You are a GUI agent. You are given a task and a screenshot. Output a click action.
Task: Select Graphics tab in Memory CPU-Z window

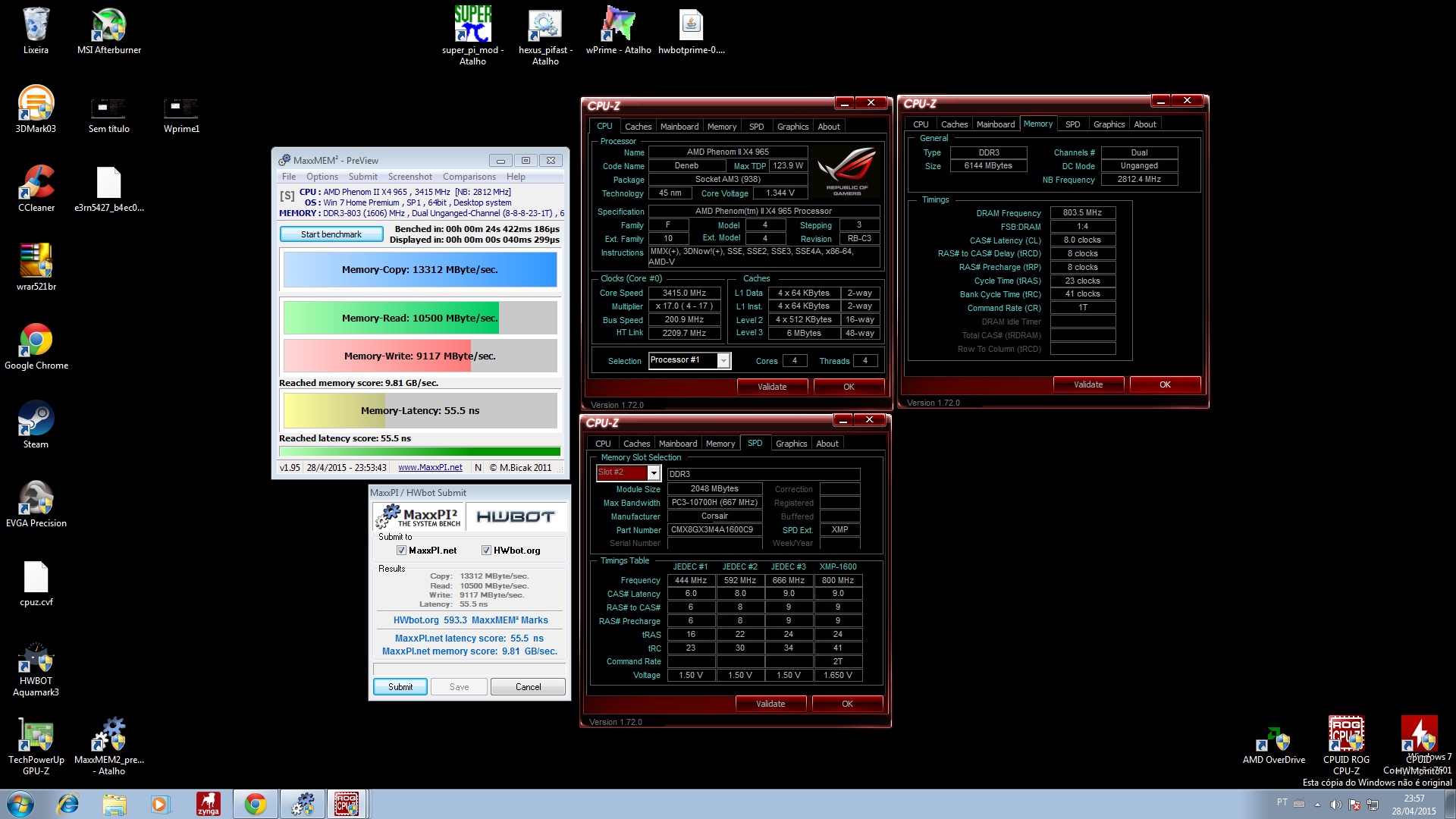point(1109,124)
